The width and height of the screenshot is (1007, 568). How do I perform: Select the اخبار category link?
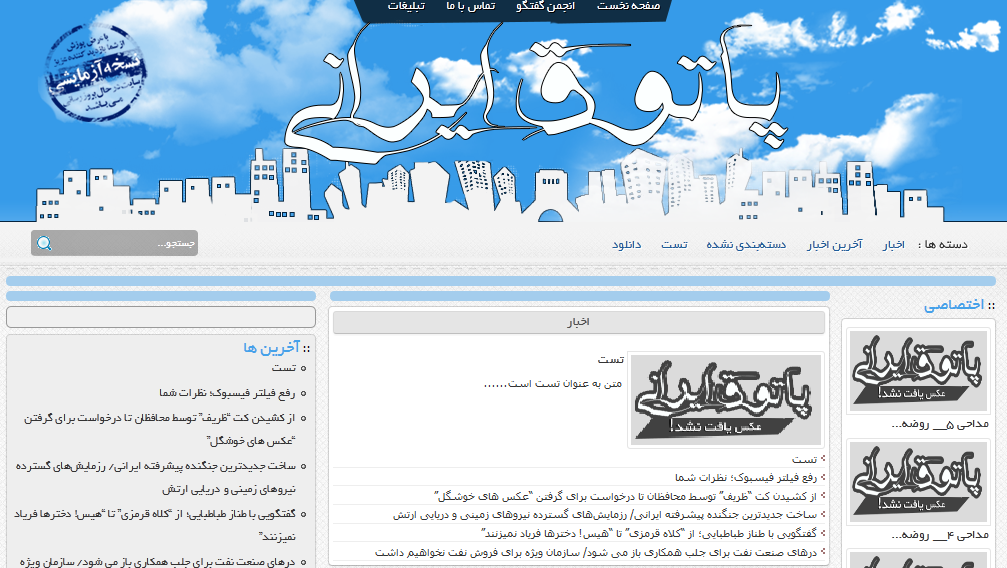[893, 245]
